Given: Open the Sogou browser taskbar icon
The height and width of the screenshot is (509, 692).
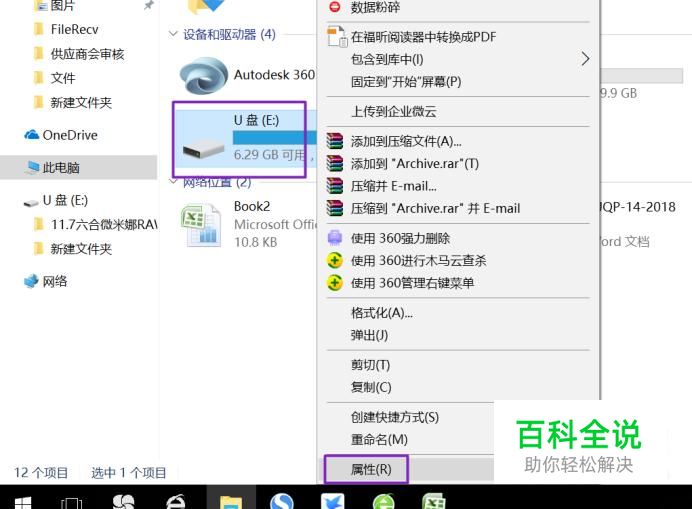Looking at the screenshot, I should pos(282,501).
